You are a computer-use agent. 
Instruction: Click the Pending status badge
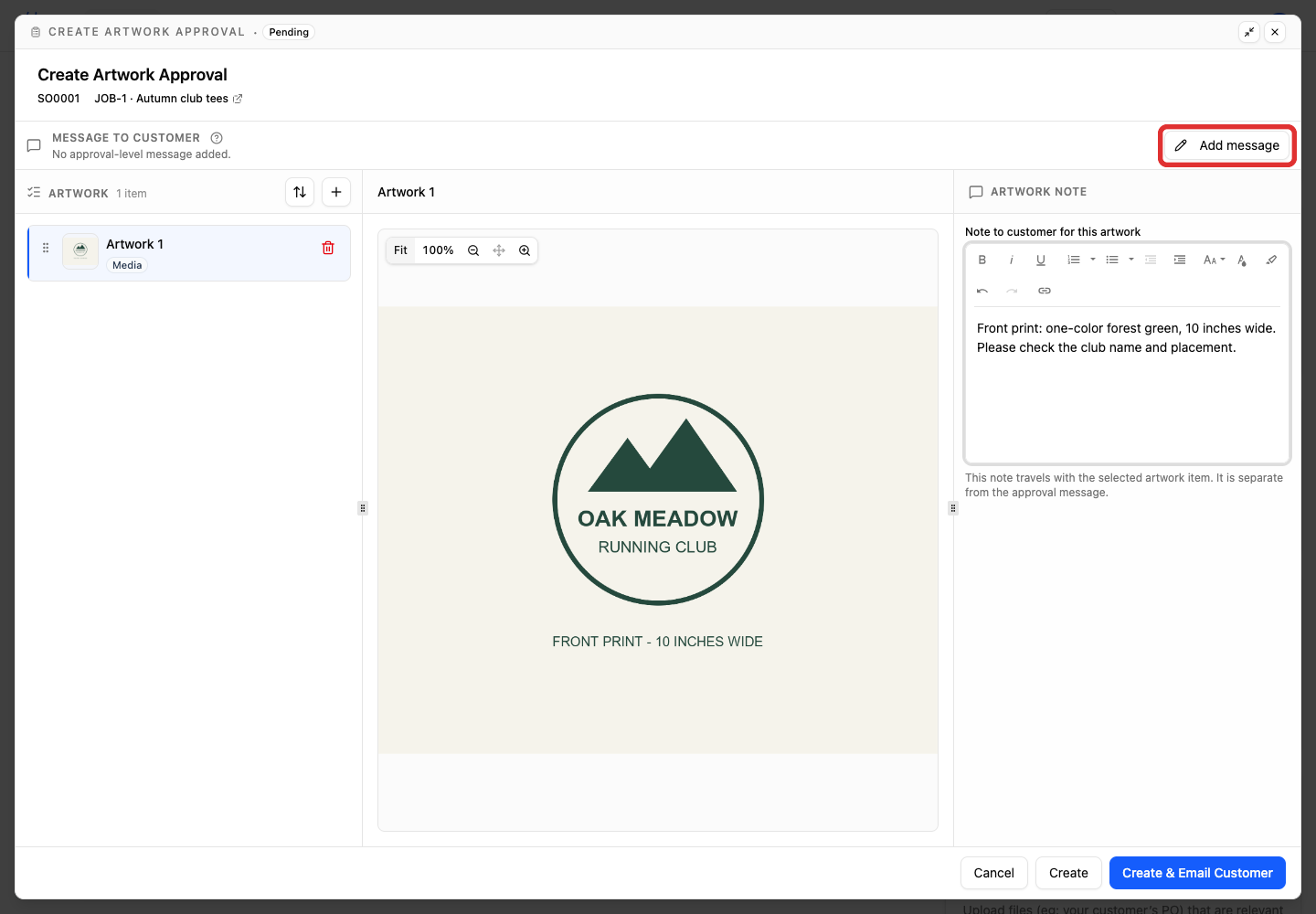[289, 32]
